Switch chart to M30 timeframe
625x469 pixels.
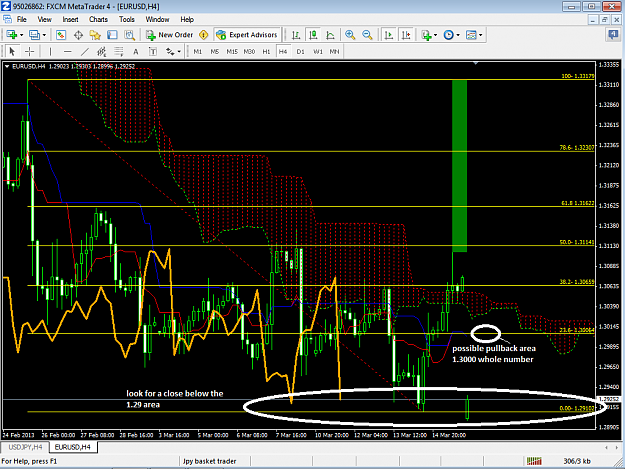coord(249,51)
